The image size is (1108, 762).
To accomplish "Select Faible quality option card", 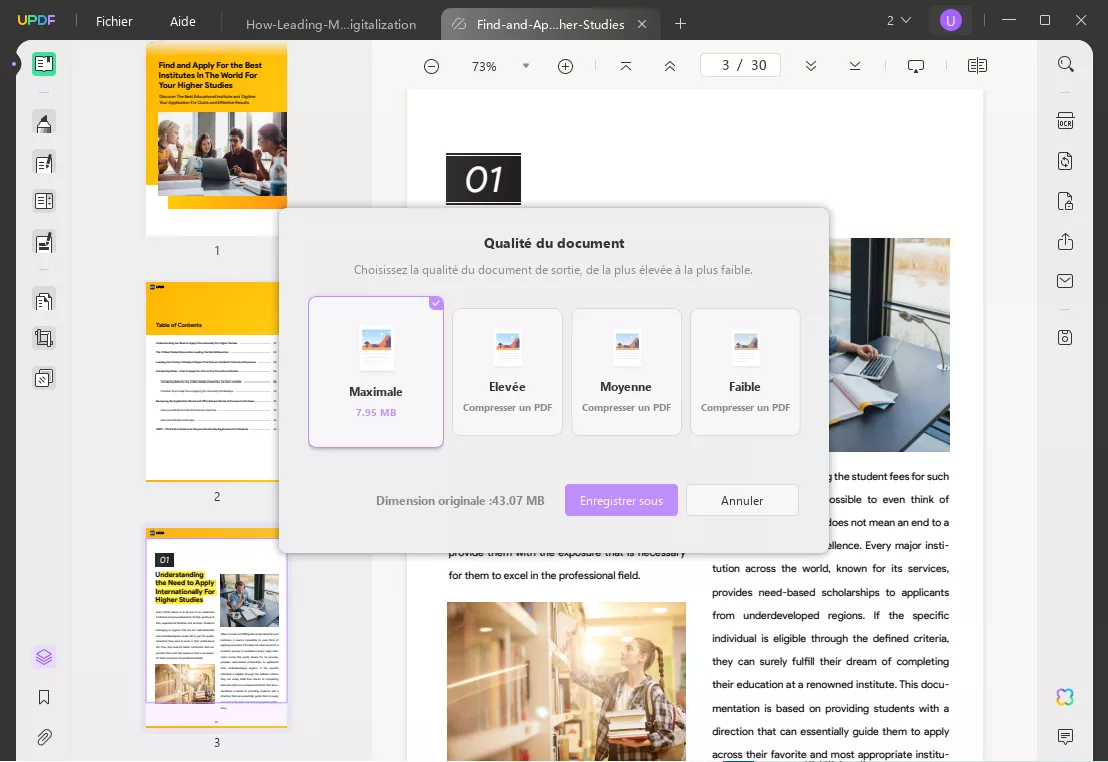I will coord(745,372).
